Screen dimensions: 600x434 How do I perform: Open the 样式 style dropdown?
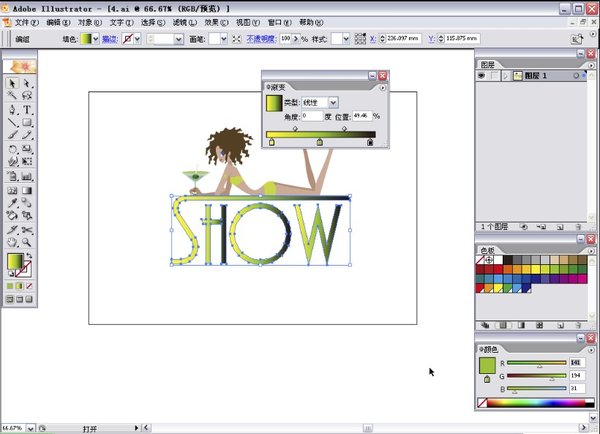click(346, 39)
